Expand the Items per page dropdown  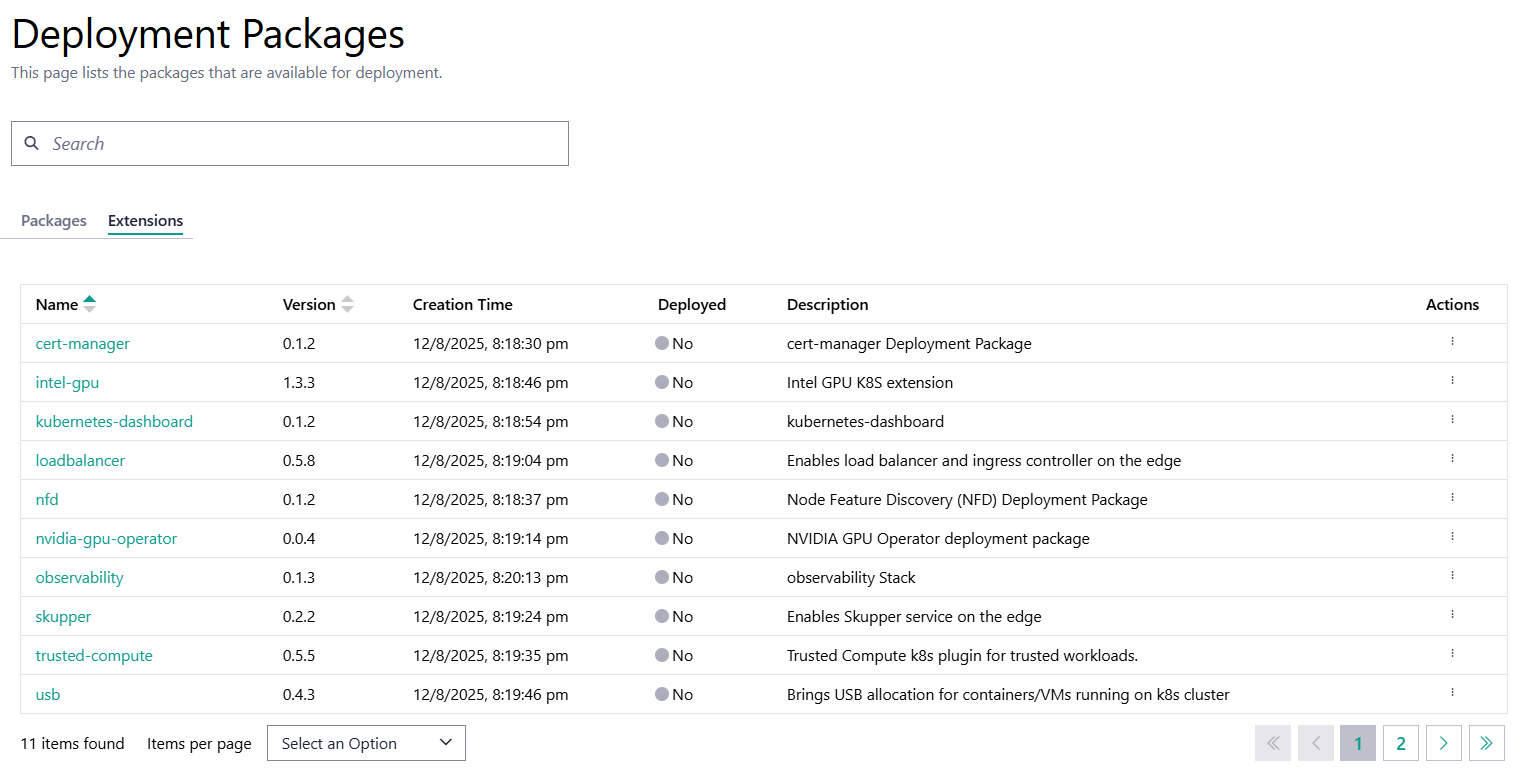366,743
